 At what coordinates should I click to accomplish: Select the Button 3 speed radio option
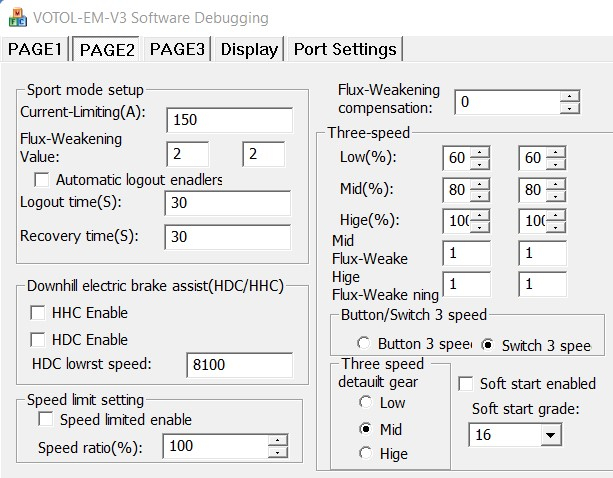point(363,345)
